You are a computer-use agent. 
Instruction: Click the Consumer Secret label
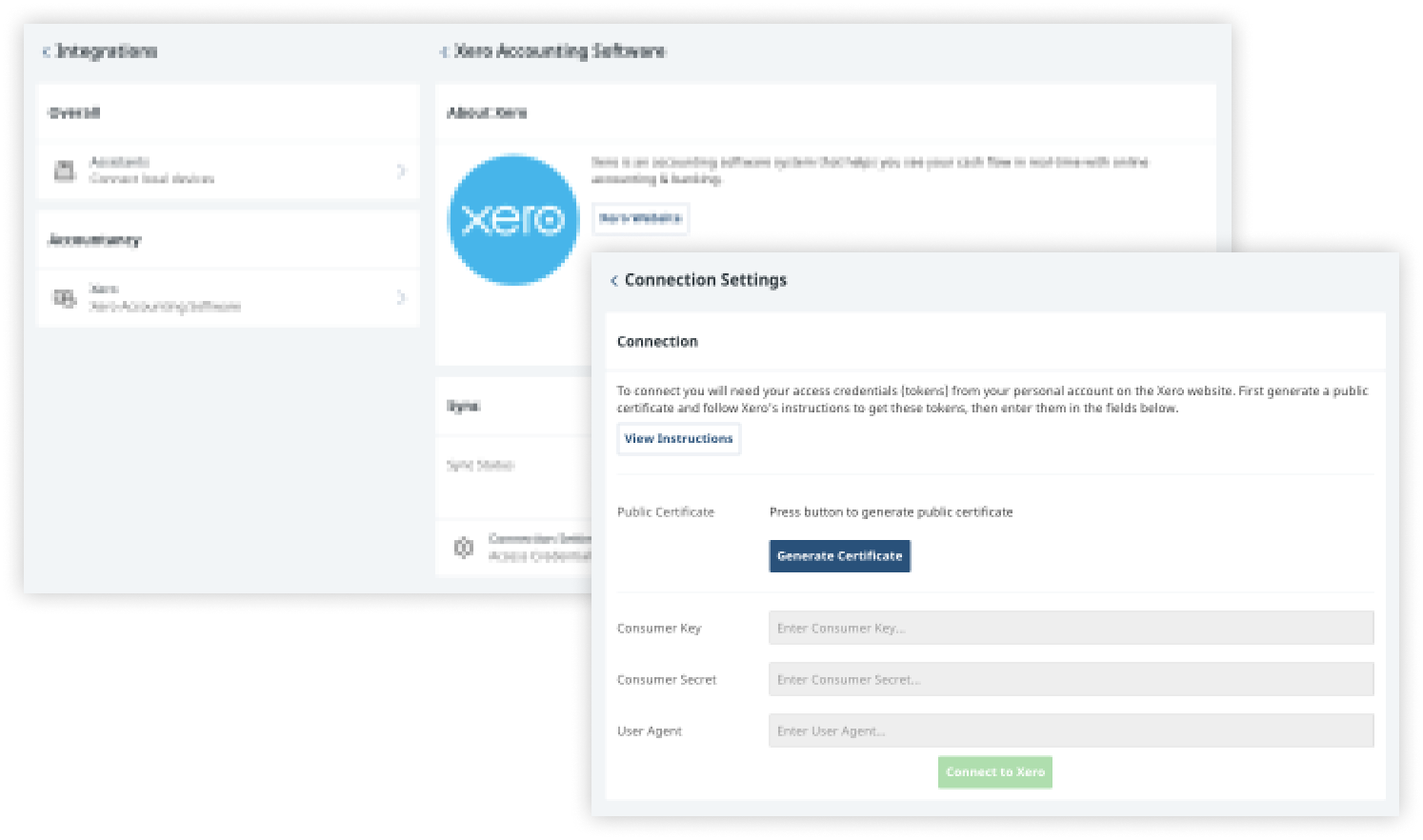(667, 680)
